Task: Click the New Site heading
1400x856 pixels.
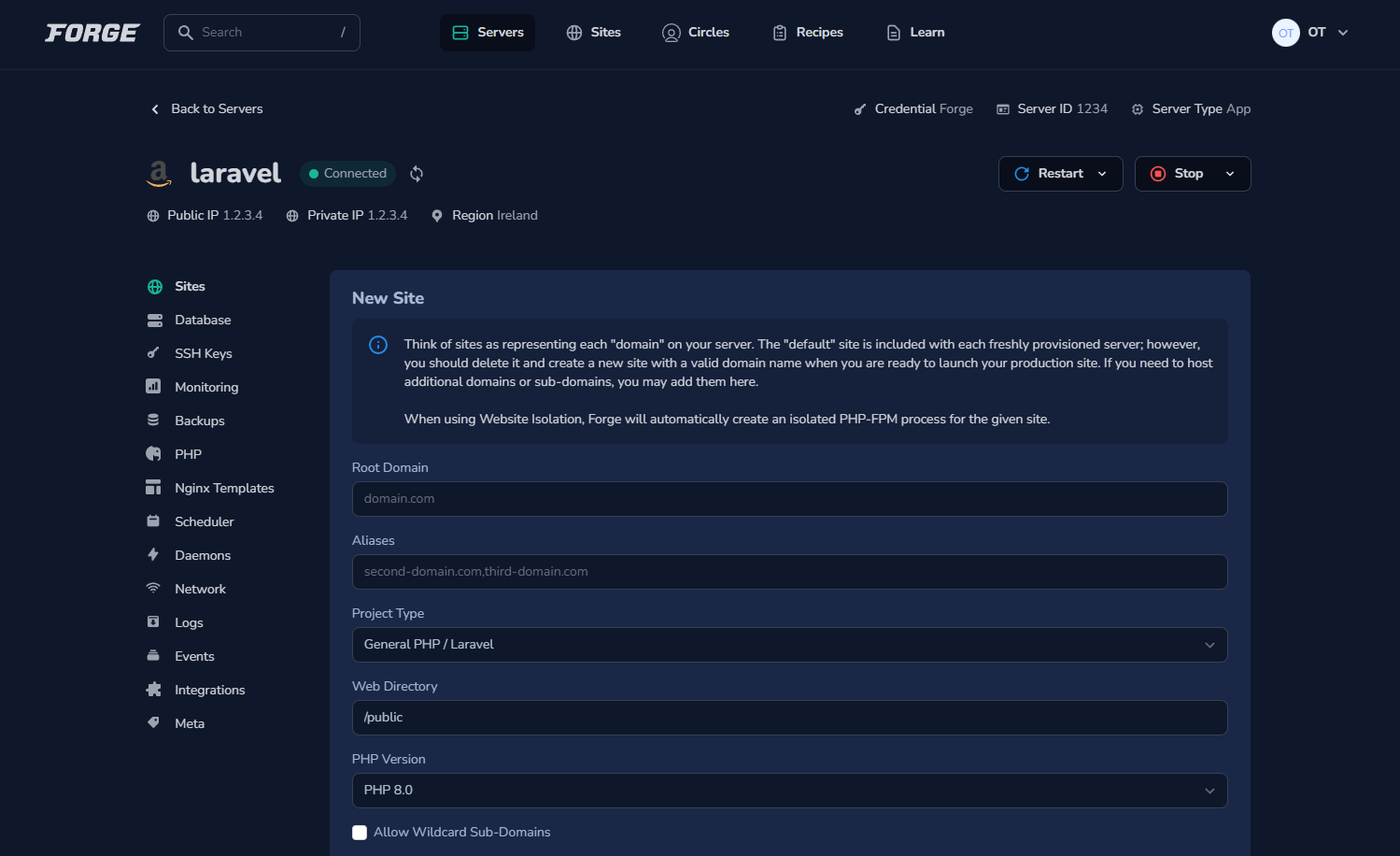Action: click(x=388, y=298)
